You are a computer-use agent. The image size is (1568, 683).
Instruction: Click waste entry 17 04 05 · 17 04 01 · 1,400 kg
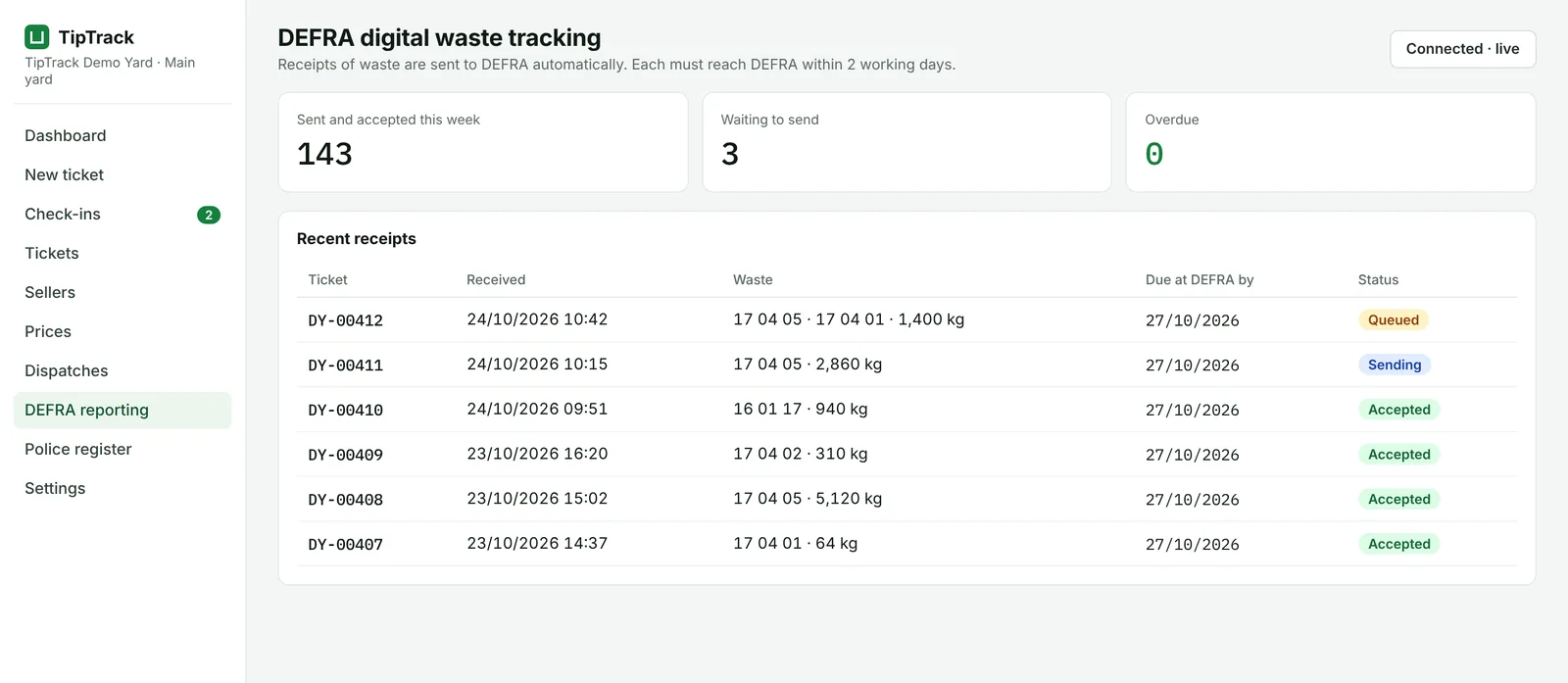pos(849,319)
